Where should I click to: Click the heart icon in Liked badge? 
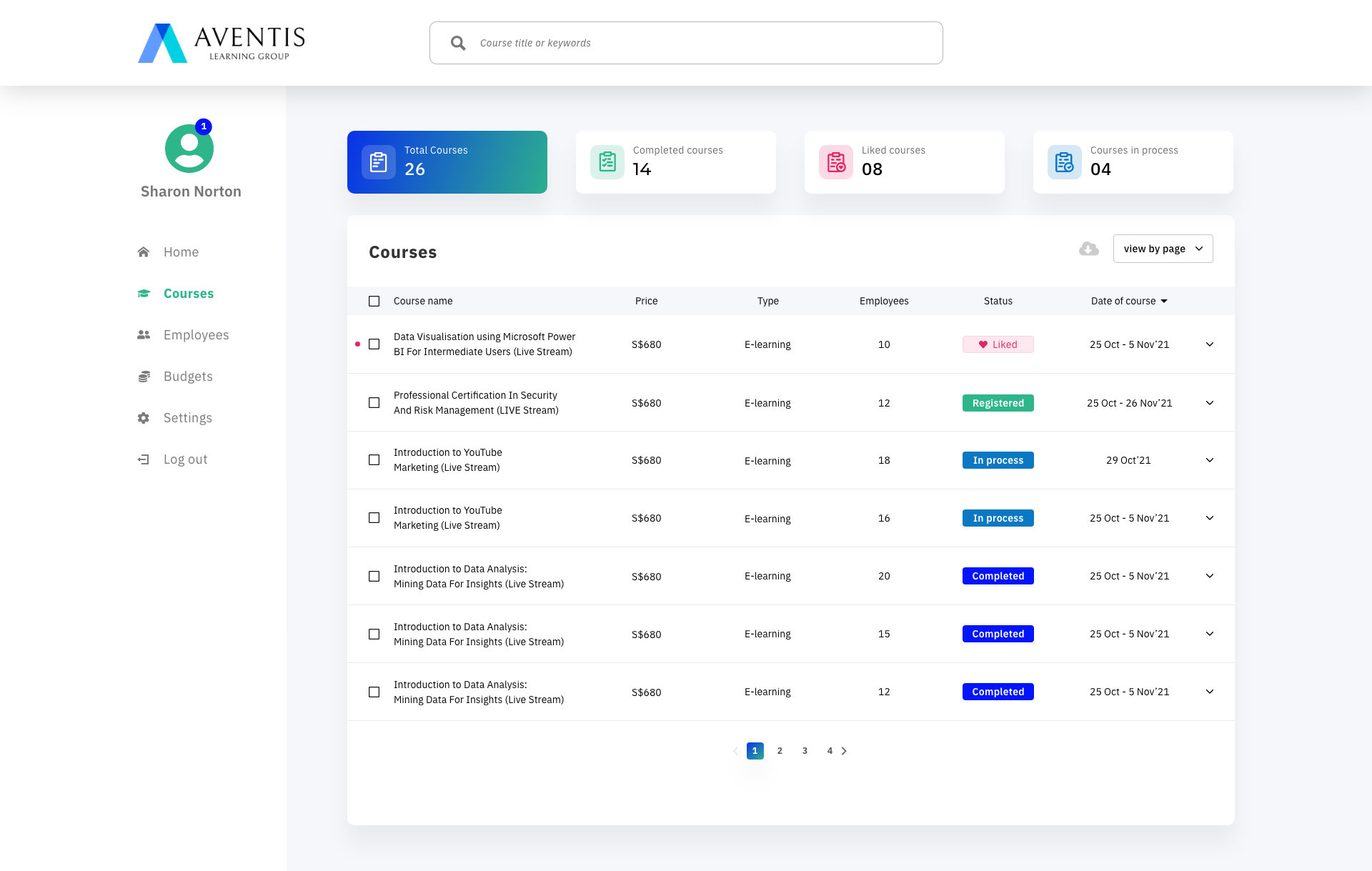[x=983, y=344]
